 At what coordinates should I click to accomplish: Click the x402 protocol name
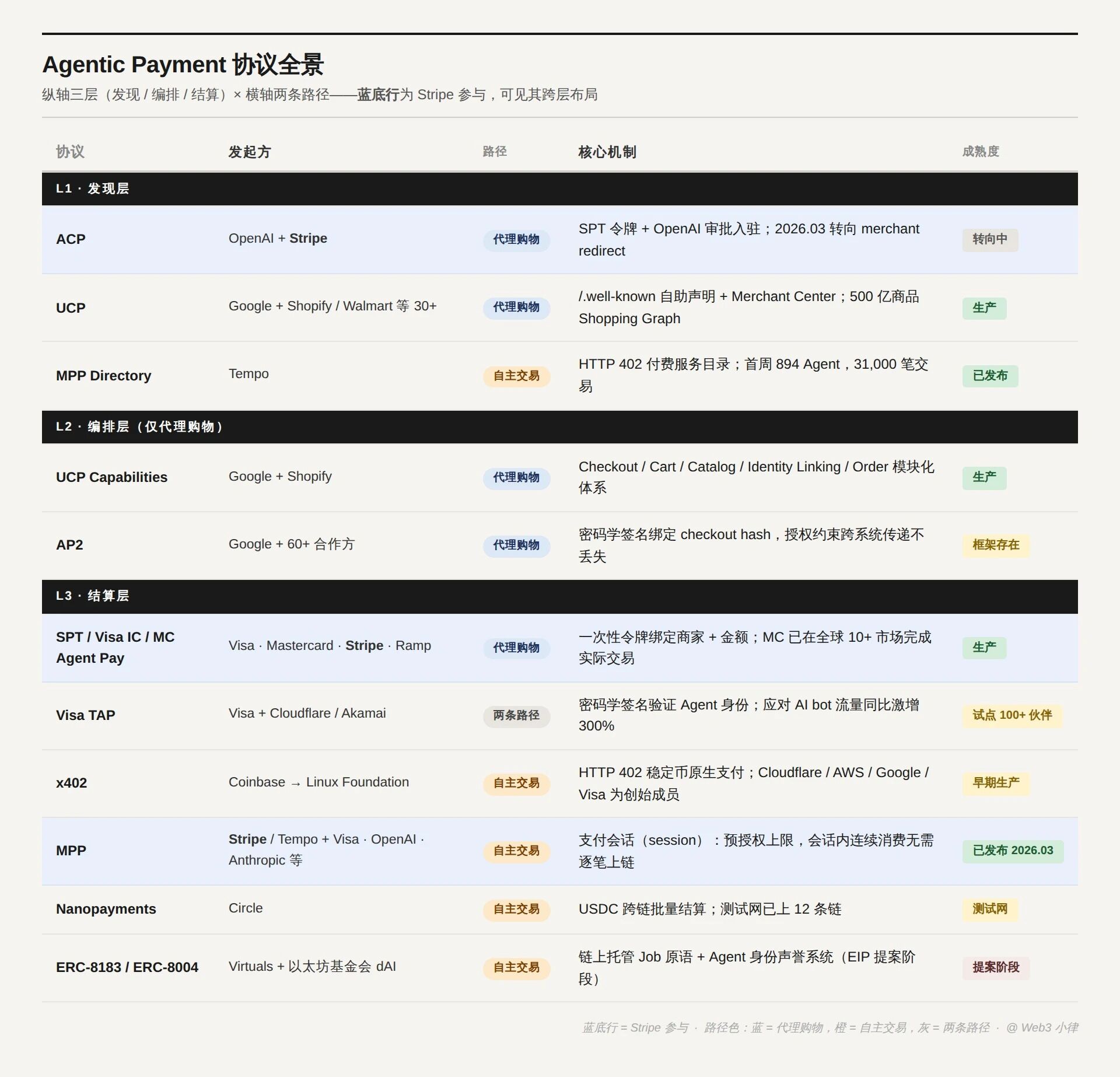click(x=71, y=783)
